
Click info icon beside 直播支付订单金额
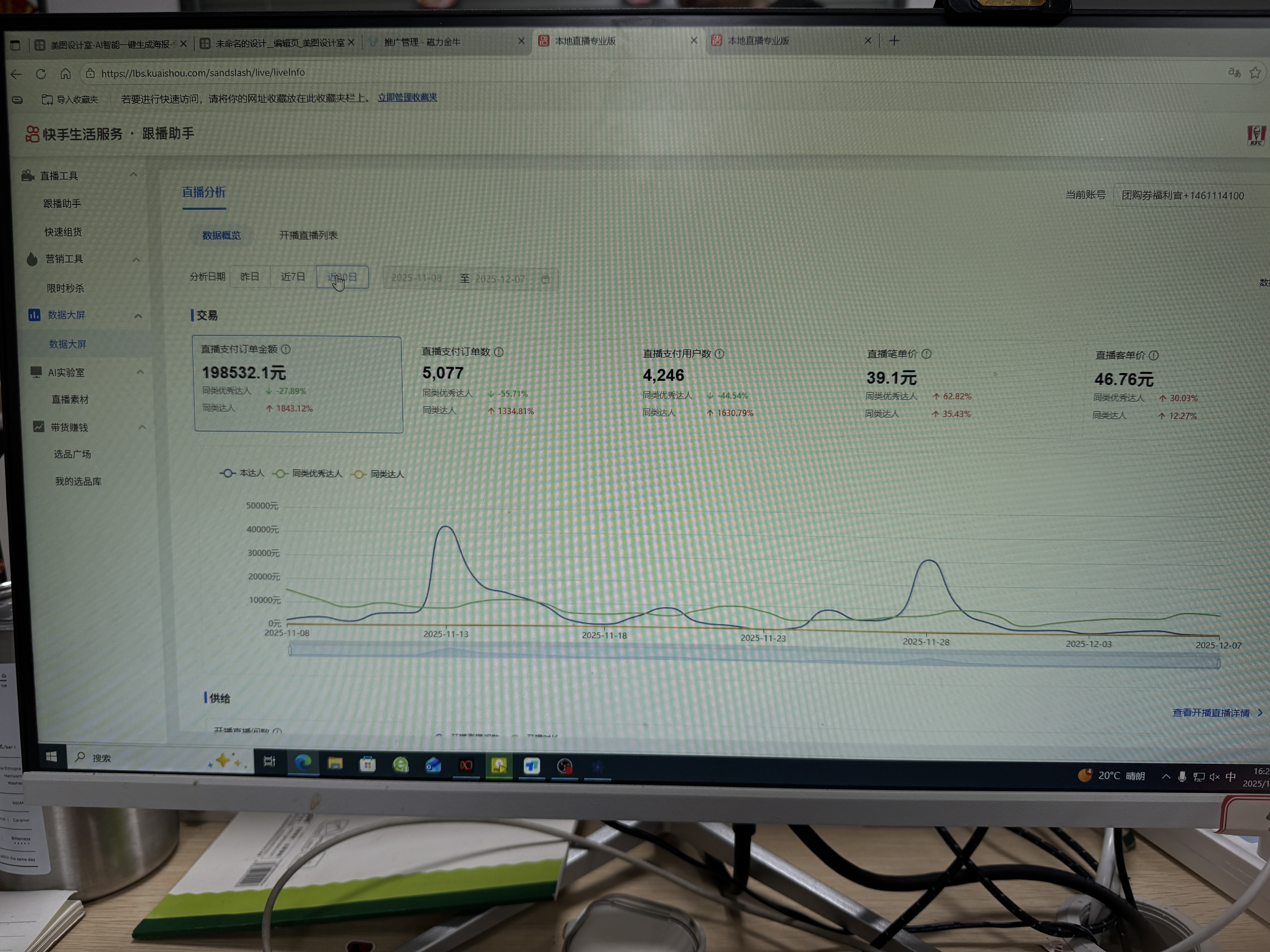click(286, 350)
